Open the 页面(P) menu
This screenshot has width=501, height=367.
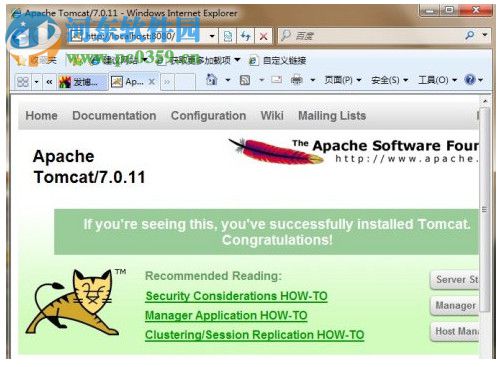click(343, 80)
